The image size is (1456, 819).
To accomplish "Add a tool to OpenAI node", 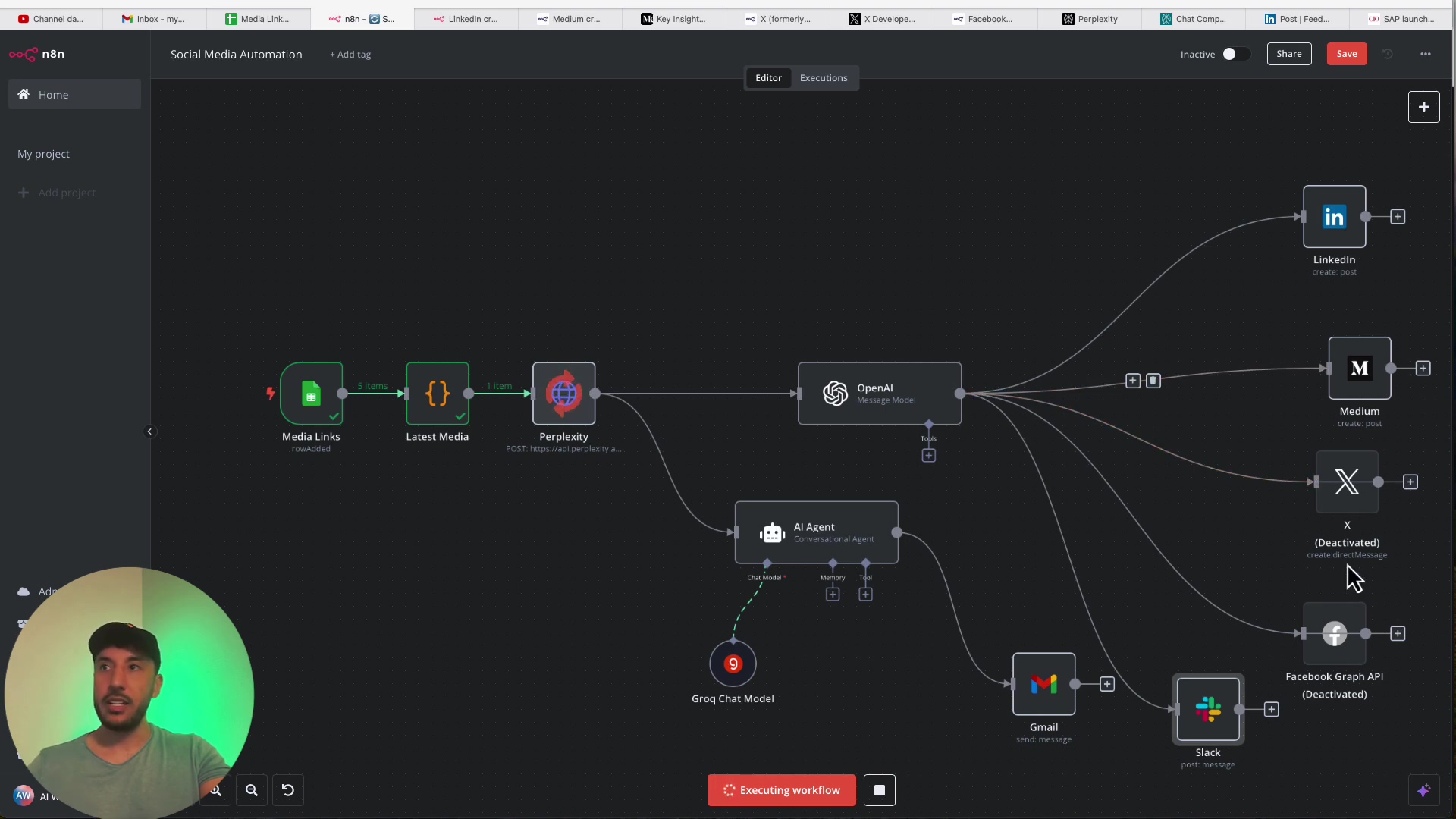I will click(929, 455).
